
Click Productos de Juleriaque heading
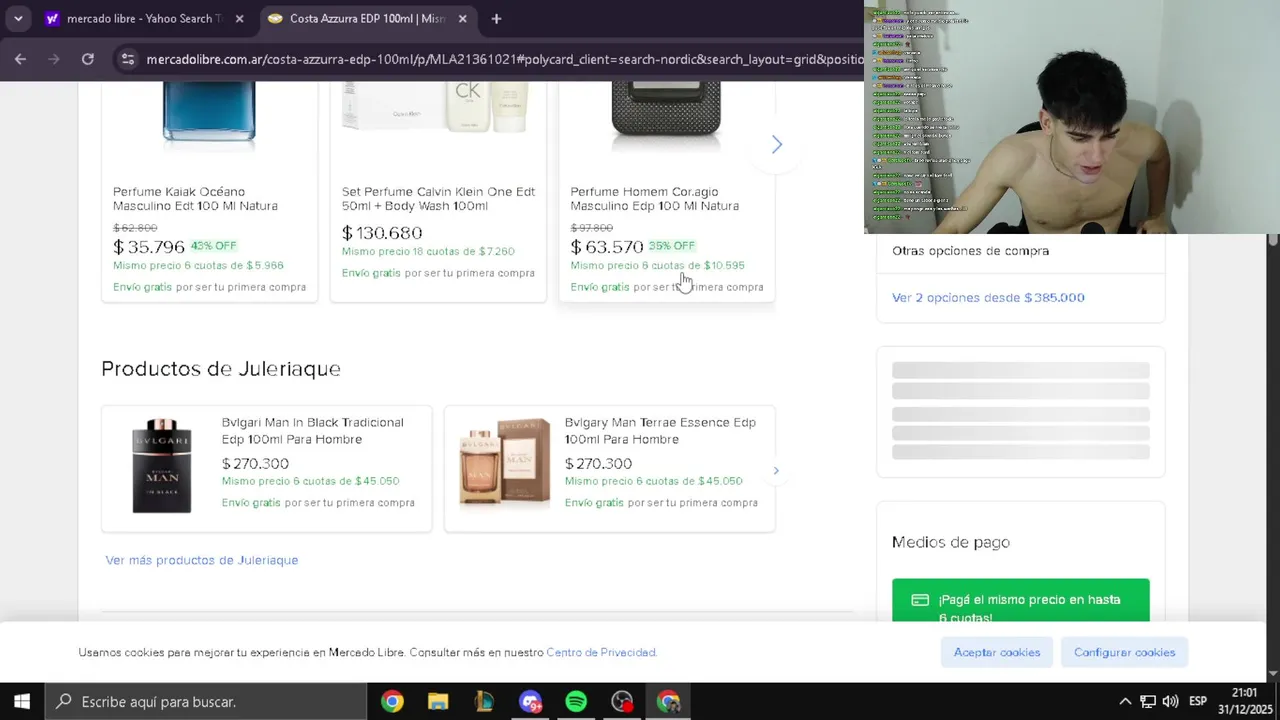(x=221, y=369)
